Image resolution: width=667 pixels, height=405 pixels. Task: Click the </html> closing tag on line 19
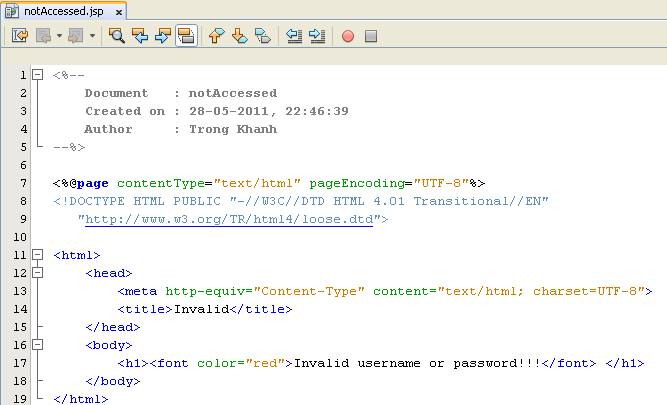click(x=81, y=399)
